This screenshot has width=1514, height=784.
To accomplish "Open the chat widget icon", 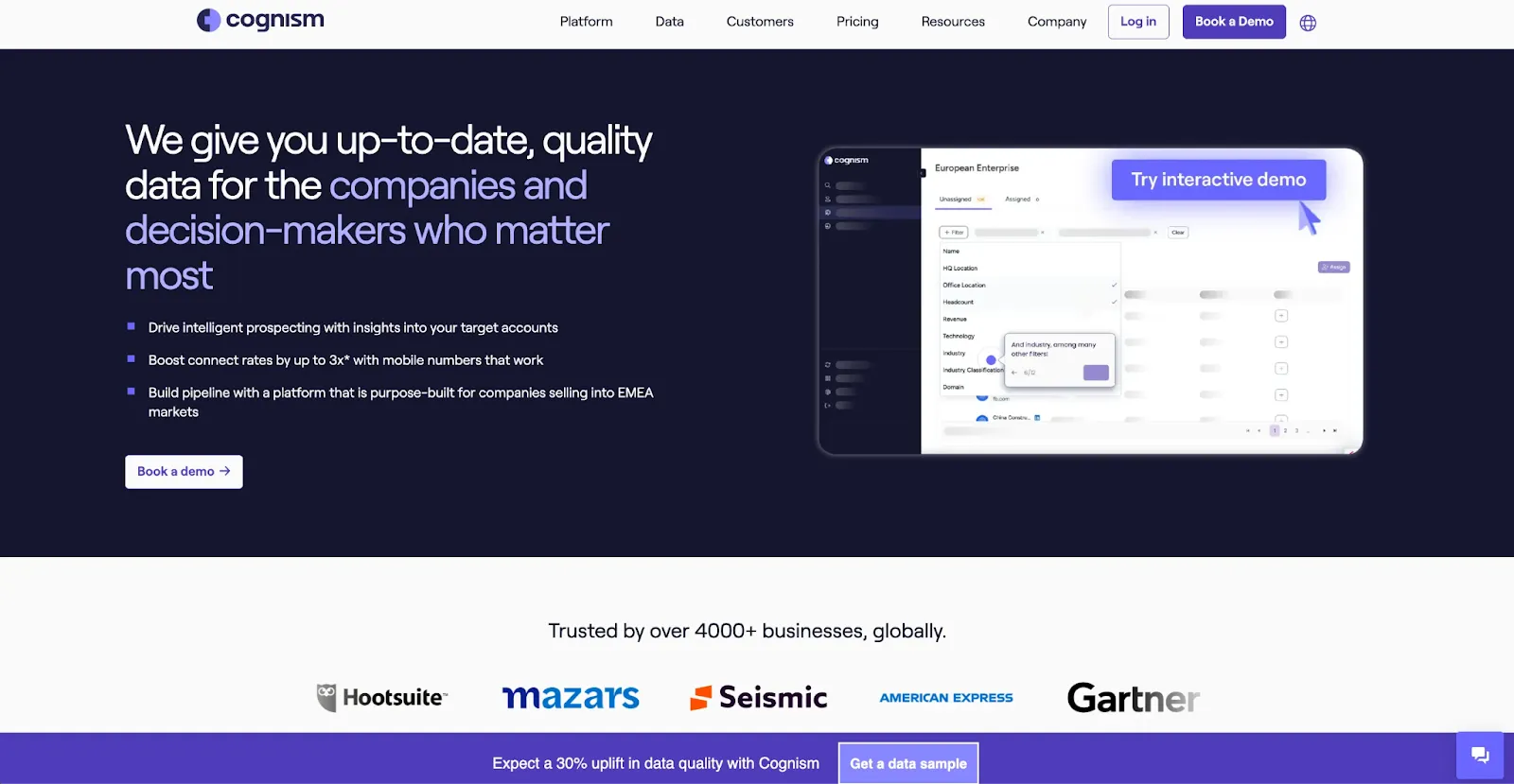I will click(1480, 755).
